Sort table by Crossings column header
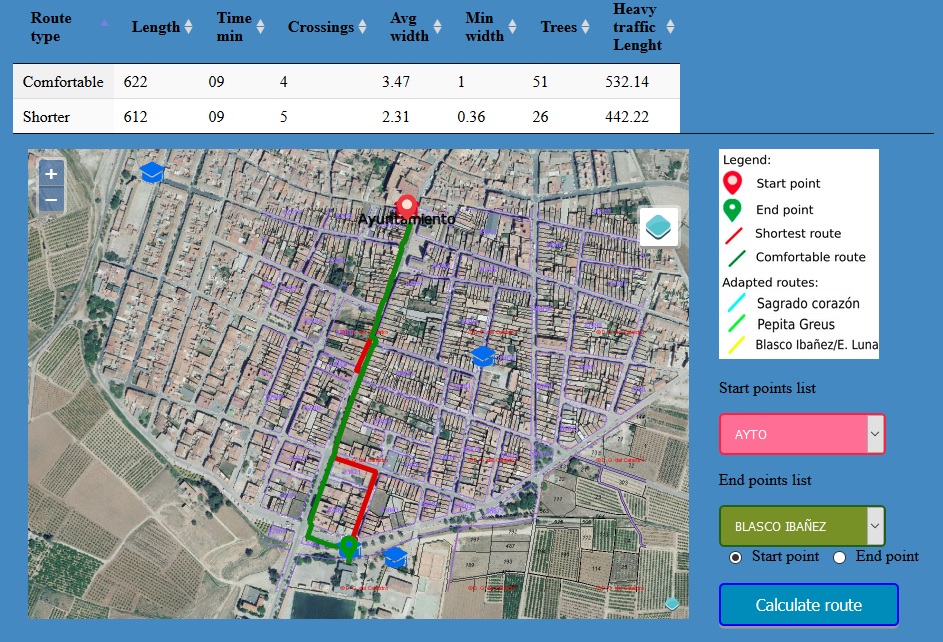Screen dimensions: 943x642 pyautogui.click(x=328, y=27)
